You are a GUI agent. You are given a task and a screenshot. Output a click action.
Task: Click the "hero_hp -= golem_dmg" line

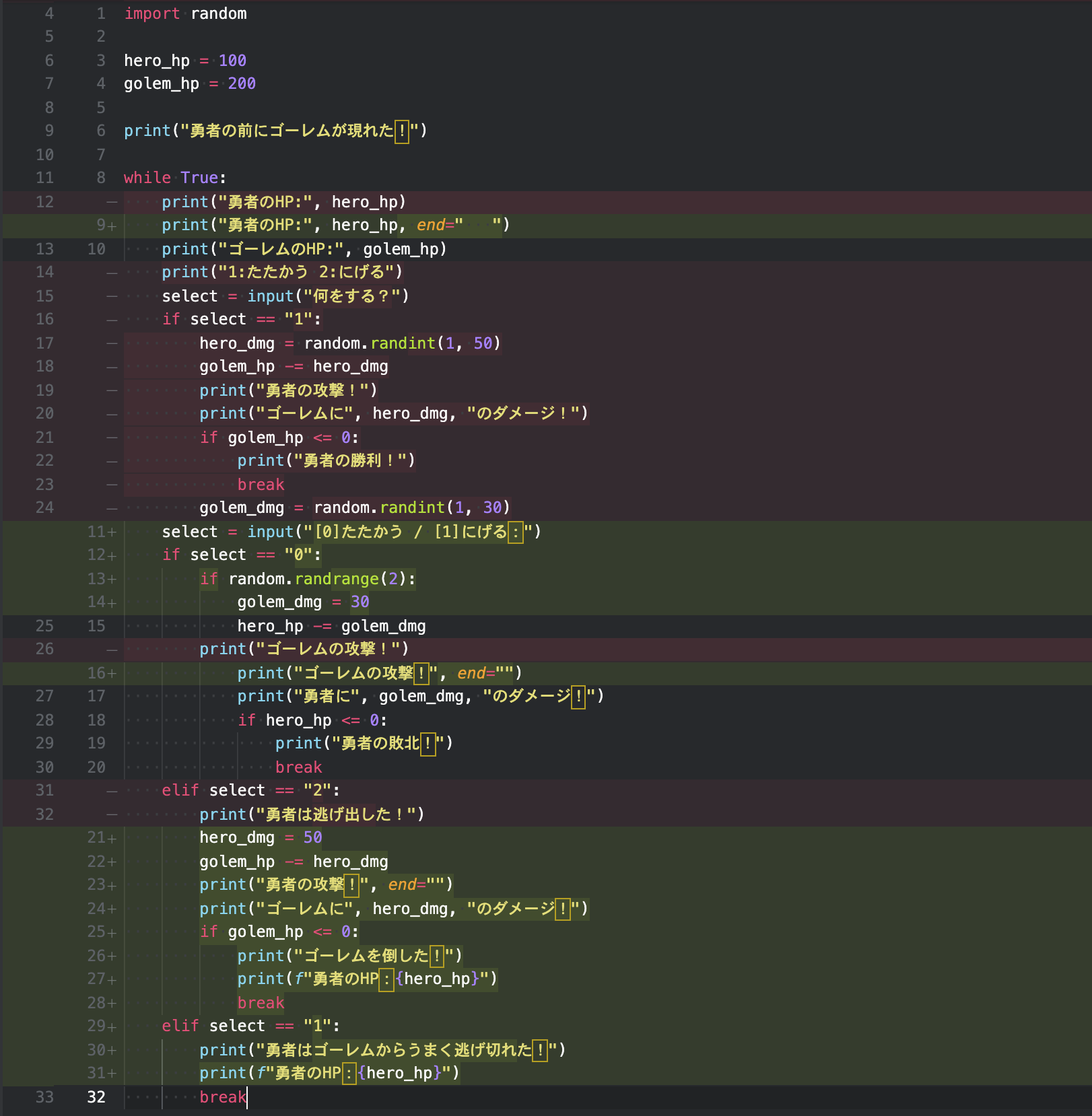coord(331,626)
